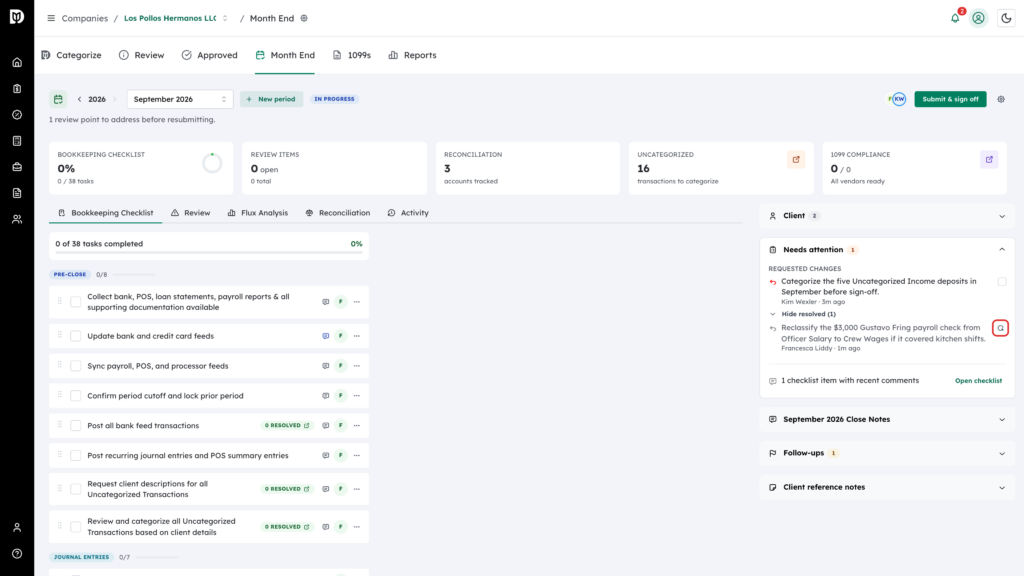Click Submit & sign off button
The image size is (1024, 576).
coord(950,99)
